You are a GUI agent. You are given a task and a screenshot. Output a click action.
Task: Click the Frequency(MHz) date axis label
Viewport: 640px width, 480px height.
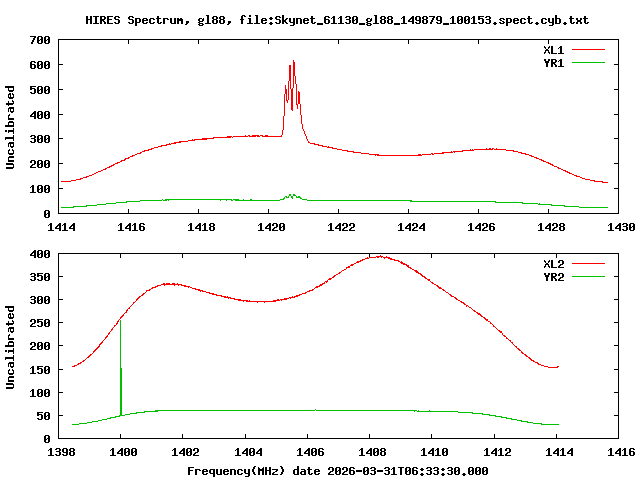(x=338, y=471)
